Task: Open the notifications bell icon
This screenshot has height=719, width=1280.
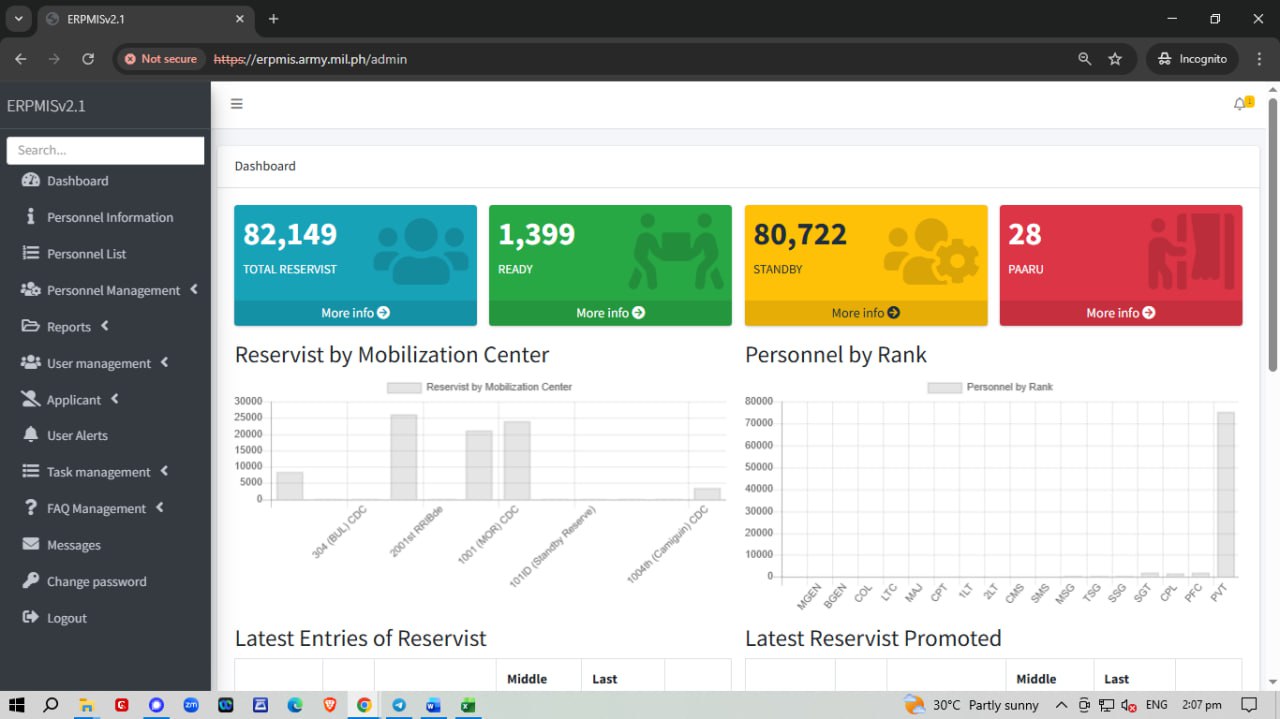Action: tap(1240, 104)
